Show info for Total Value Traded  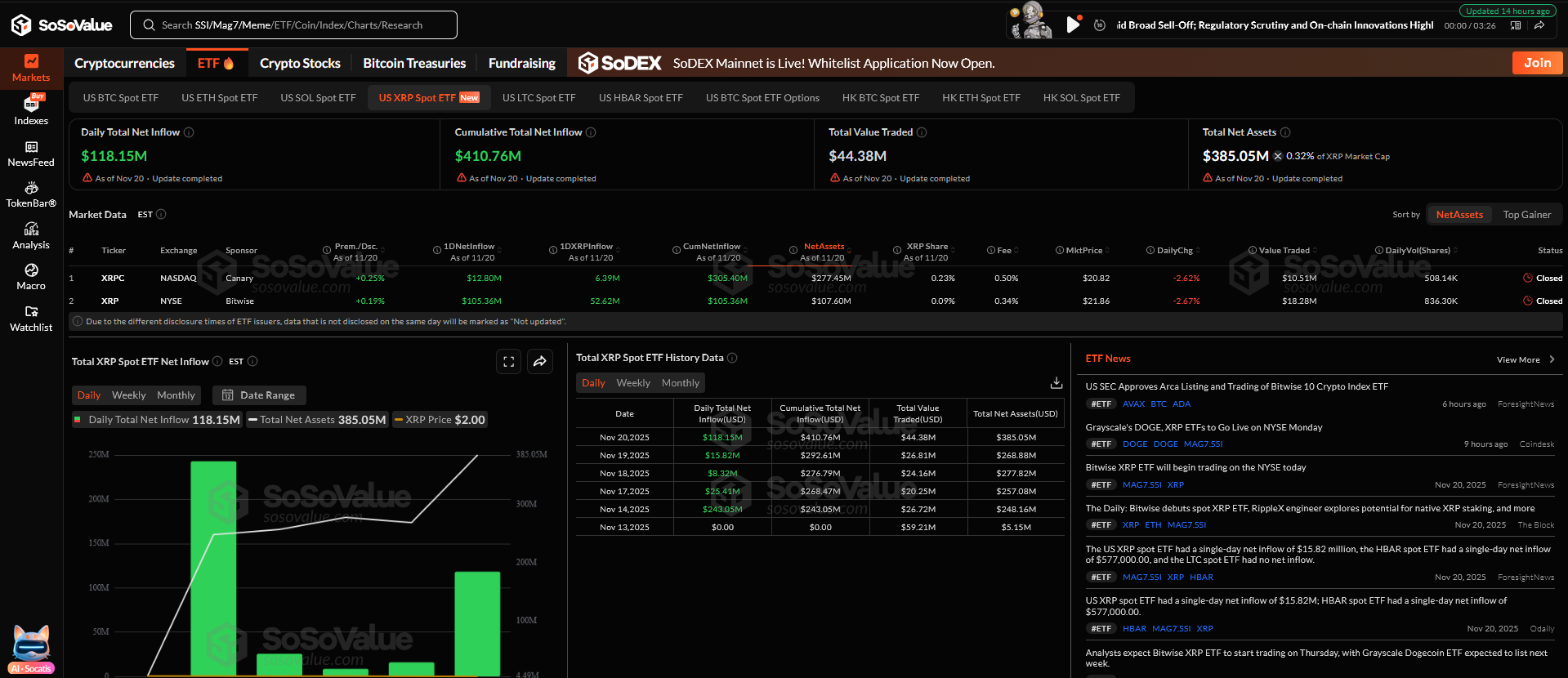922,132
